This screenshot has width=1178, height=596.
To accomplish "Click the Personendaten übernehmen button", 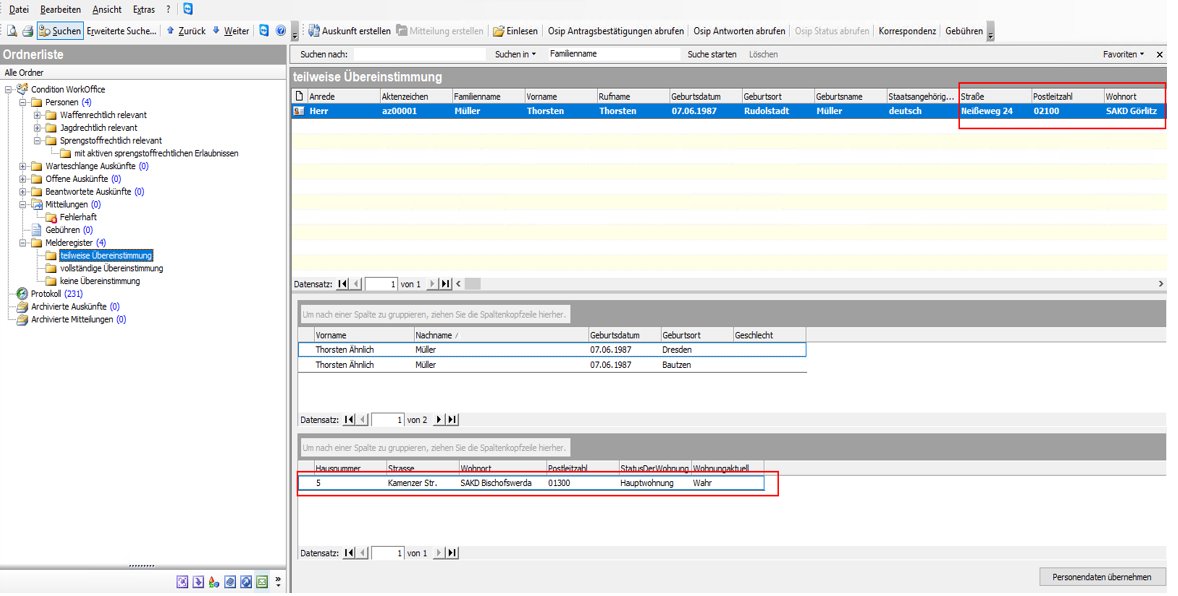I will pyautogui.click(x=1102, y=577).
